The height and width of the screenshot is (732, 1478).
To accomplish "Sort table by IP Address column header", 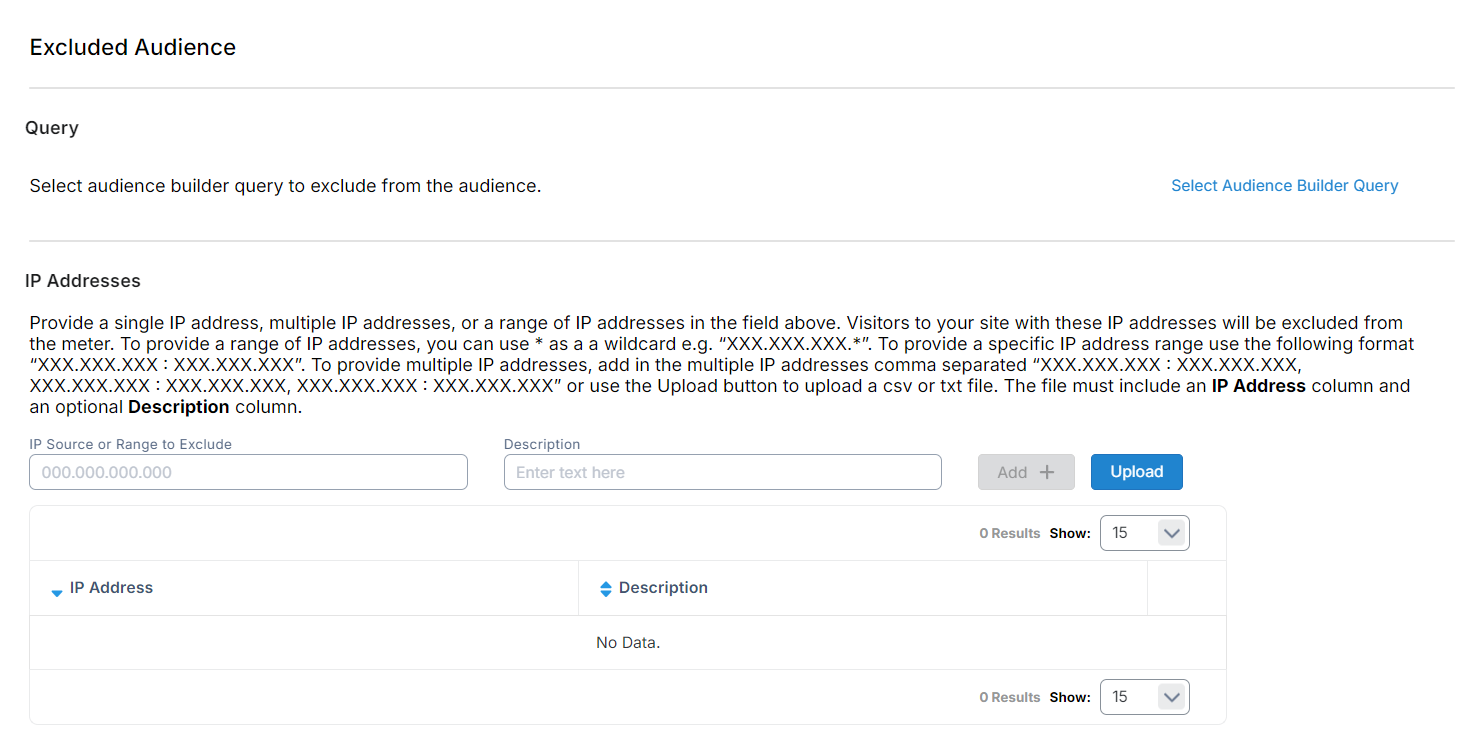I will point(111,588).
